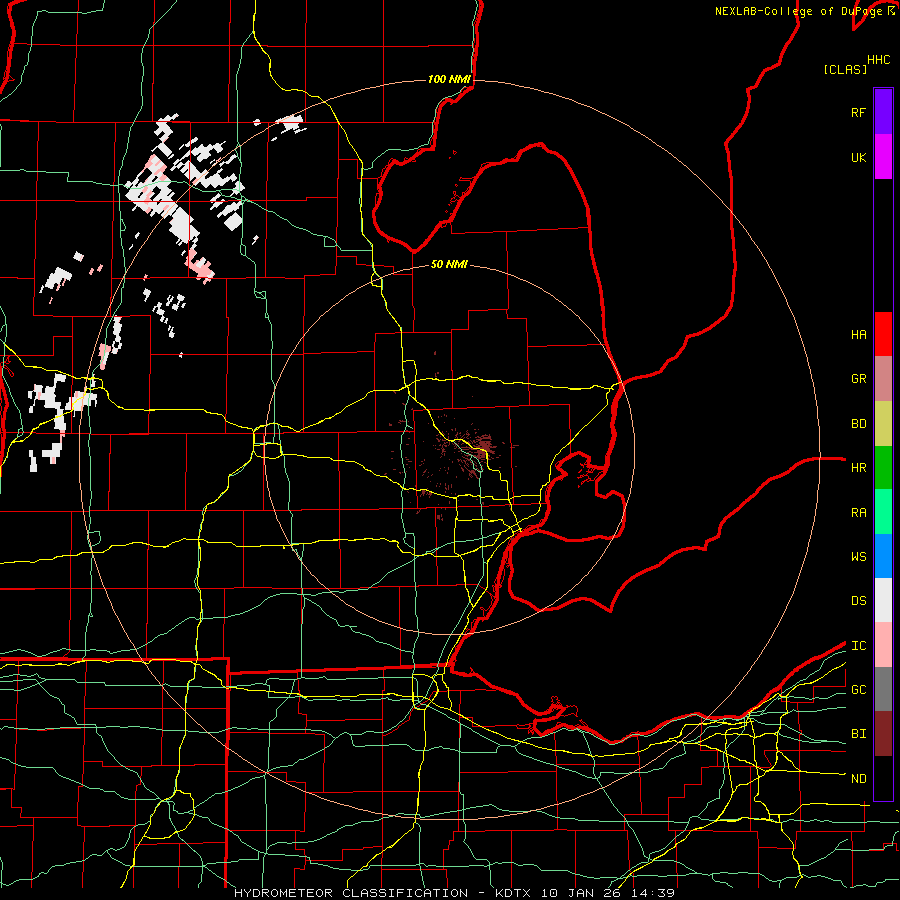Click the IC pink legend swatch
Image resolution: width=900 pixels, height=900 pixels.
(883, 645)
